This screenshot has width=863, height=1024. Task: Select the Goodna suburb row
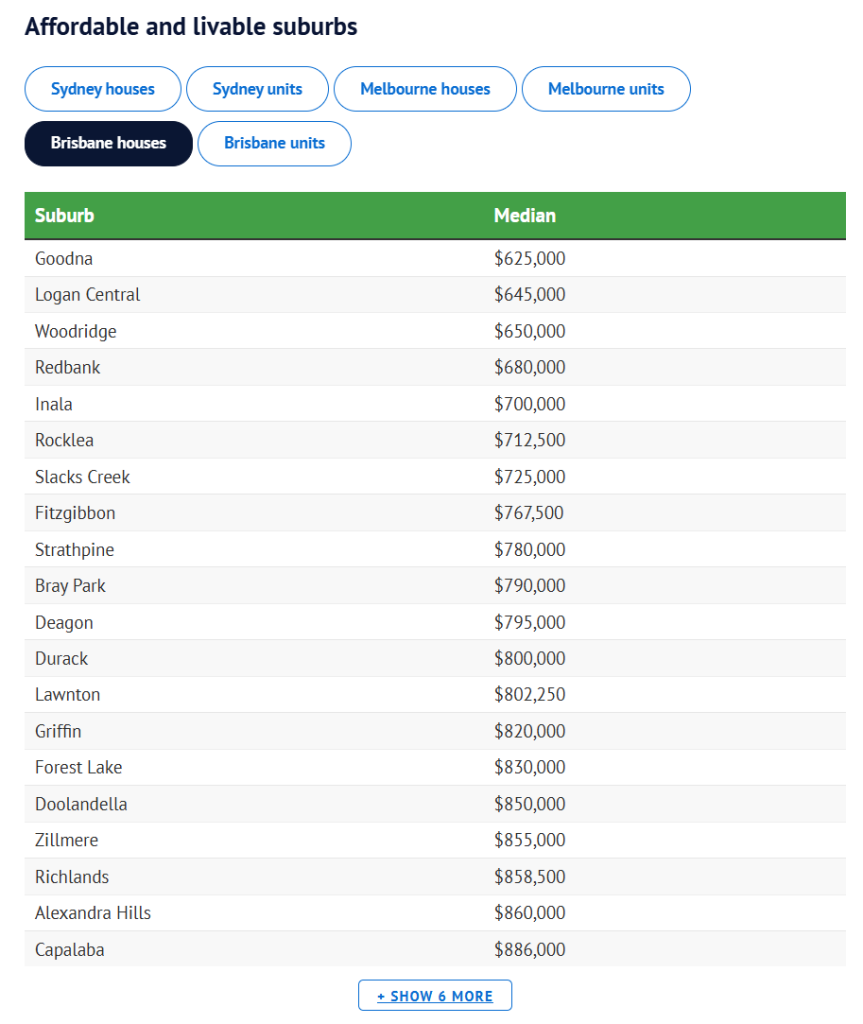[435, 259]
